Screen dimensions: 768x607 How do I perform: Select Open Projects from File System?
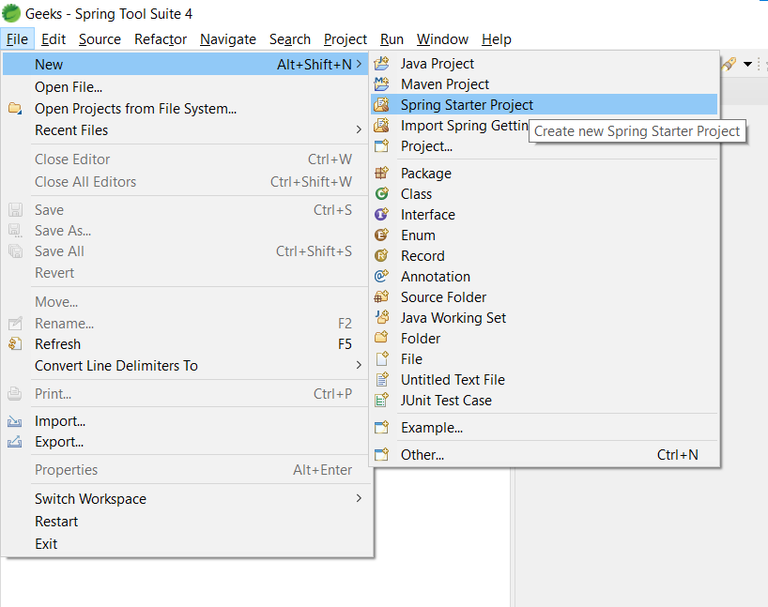135,108
